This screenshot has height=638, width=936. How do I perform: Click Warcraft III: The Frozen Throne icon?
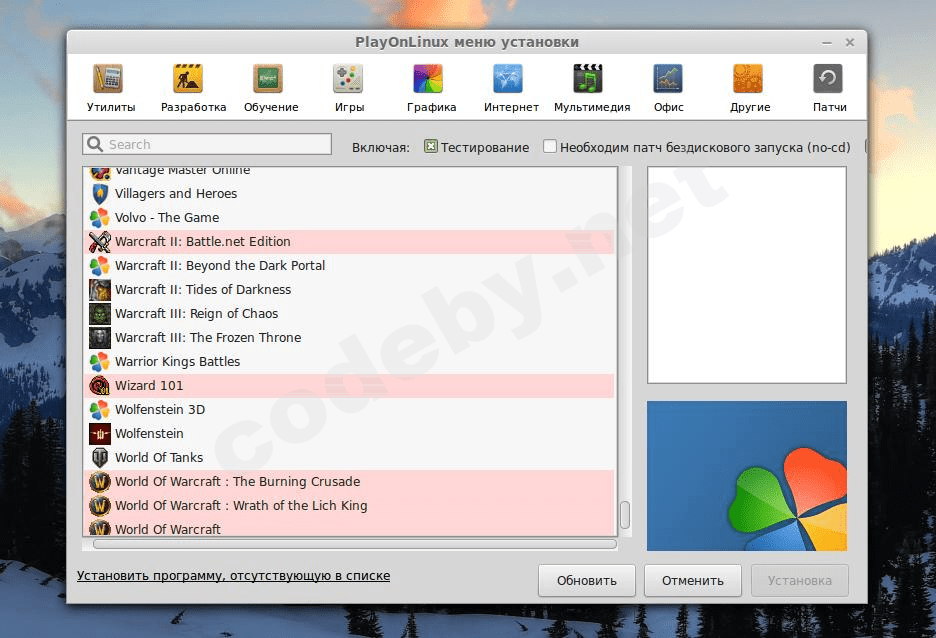point(100,338)
